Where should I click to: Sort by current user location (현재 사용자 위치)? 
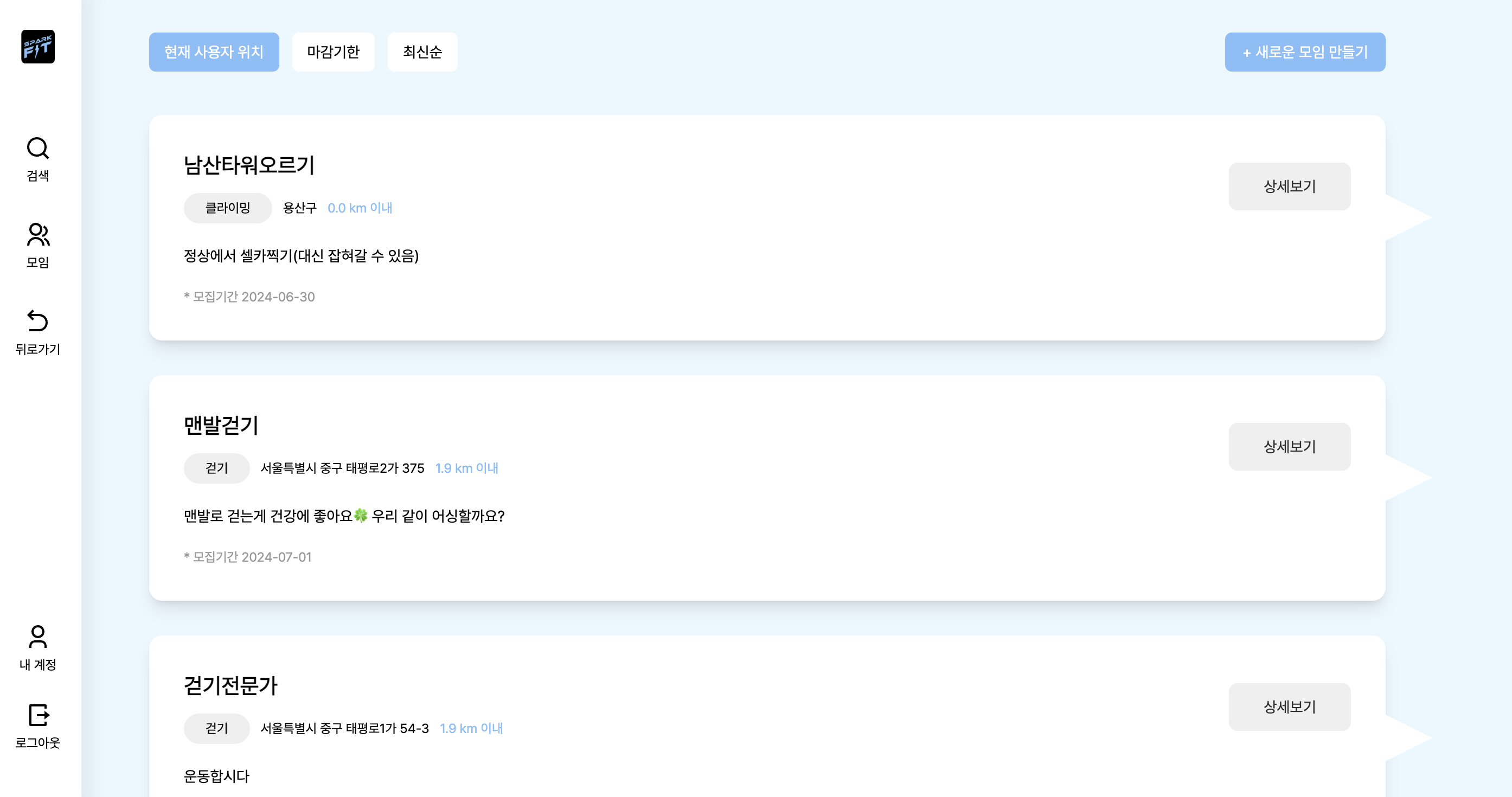pyautogui.click(x=214, y=52)
